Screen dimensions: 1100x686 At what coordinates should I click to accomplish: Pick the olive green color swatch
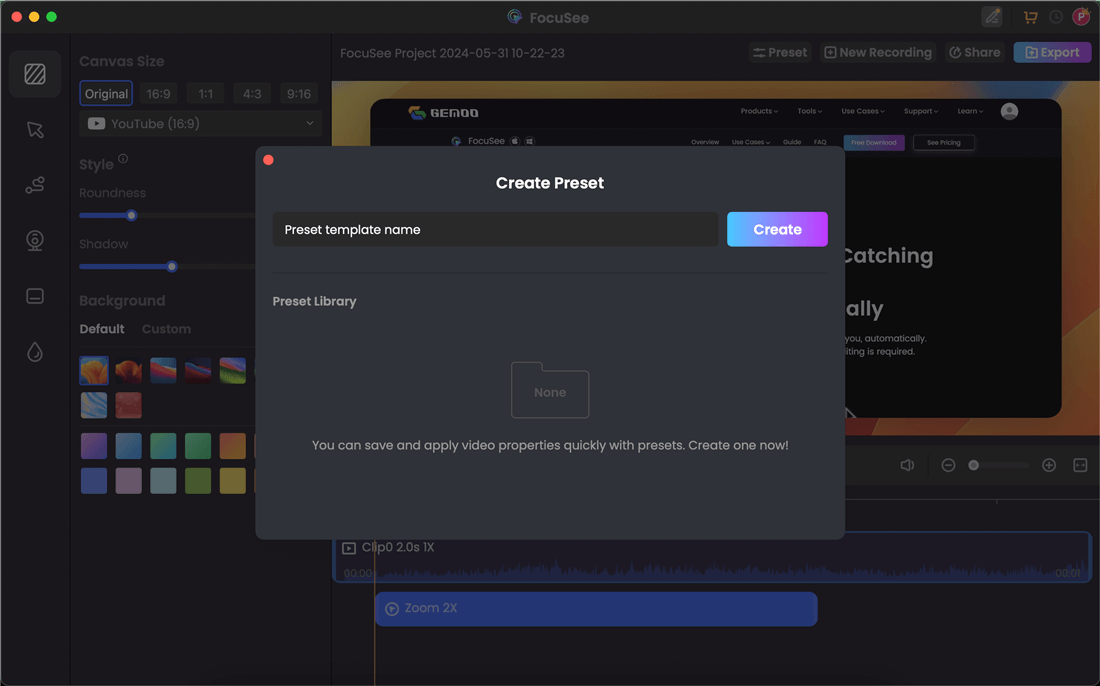[198, 481]
